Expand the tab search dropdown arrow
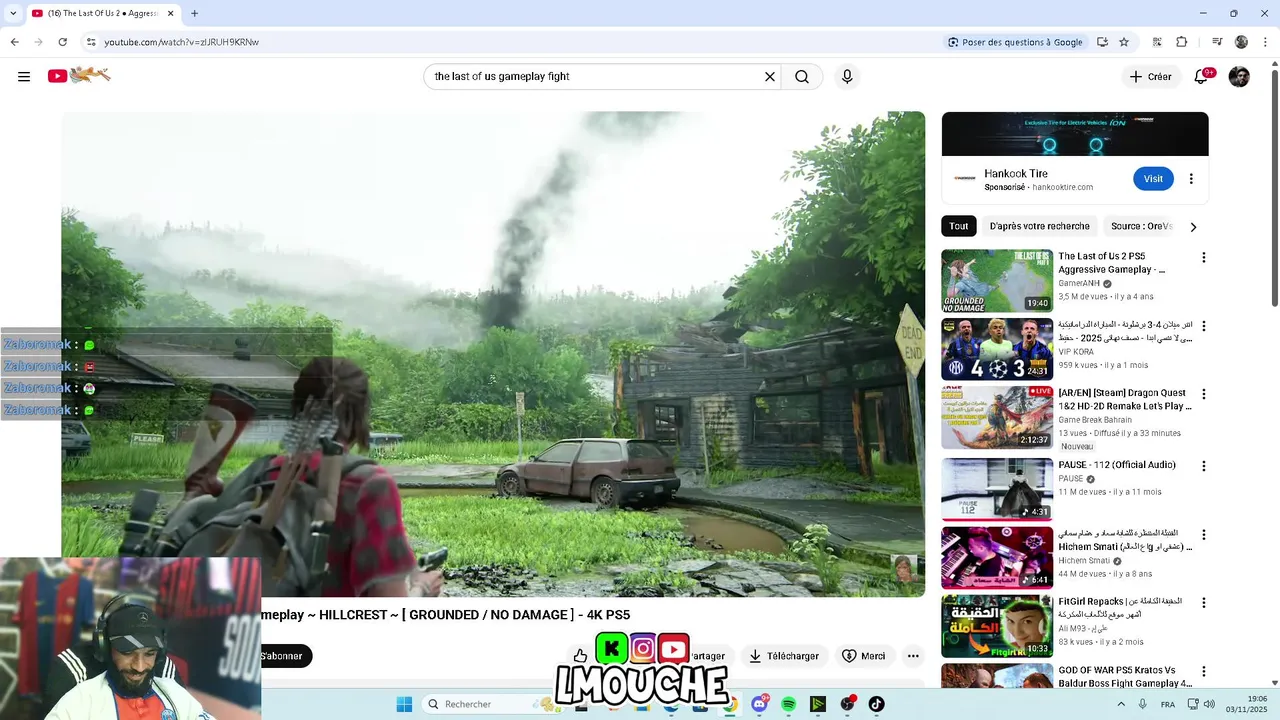 pyautogui.click(x=13, y=13)
